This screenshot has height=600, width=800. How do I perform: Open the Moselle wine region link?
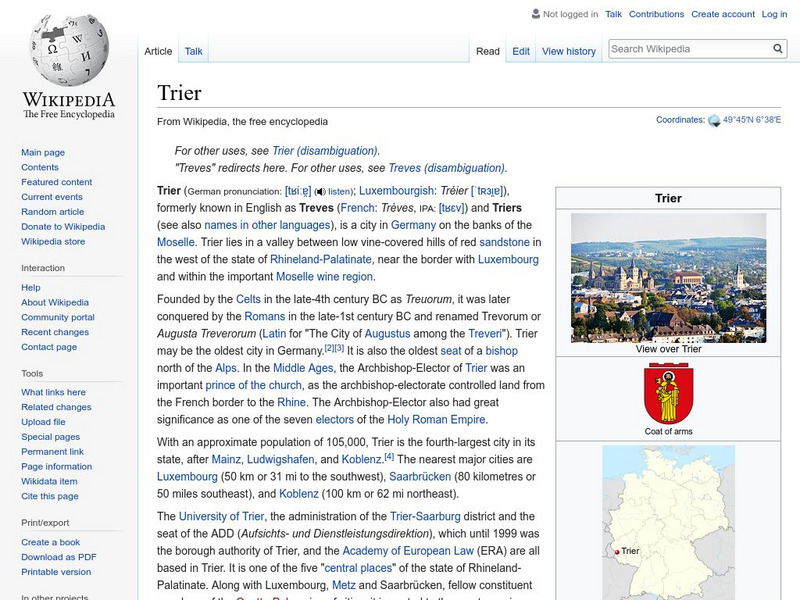click(324, 277)
